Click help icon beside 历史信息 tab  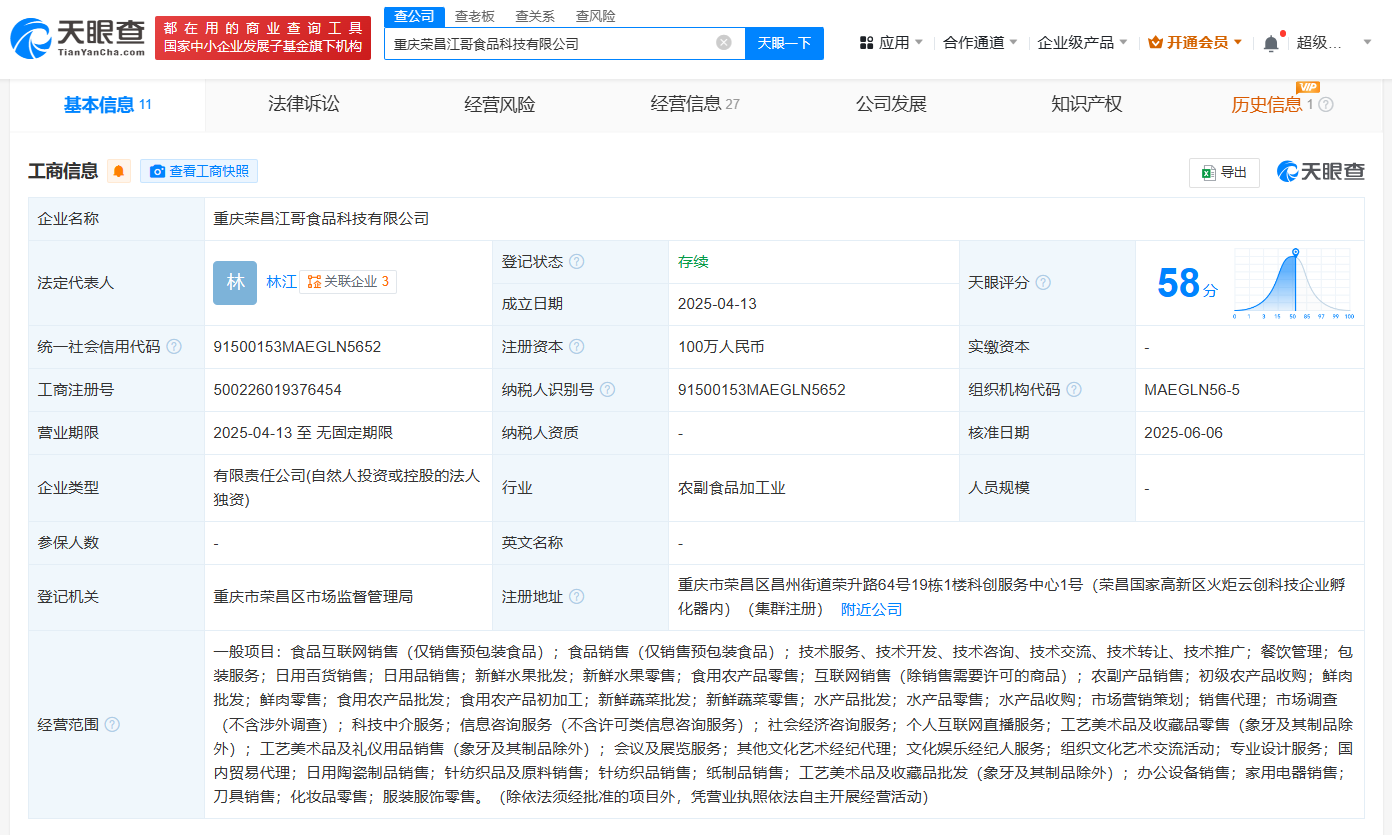[1326, 104]
